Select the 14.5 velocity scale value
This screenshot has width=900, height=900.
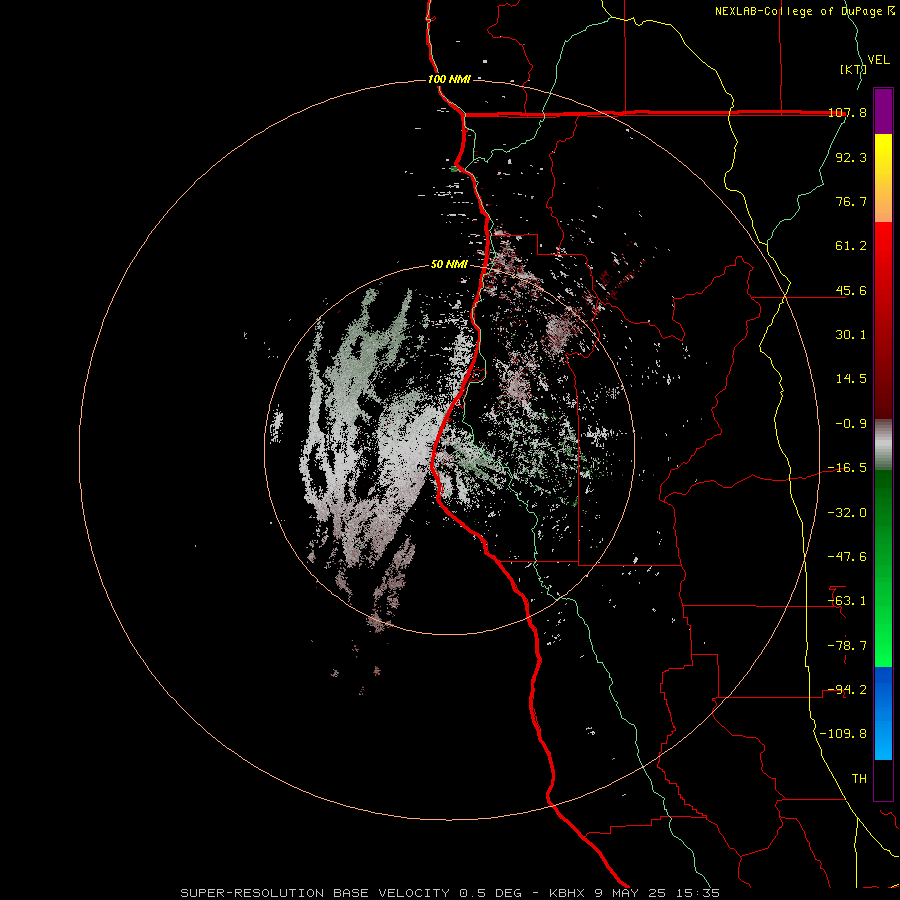851,379
